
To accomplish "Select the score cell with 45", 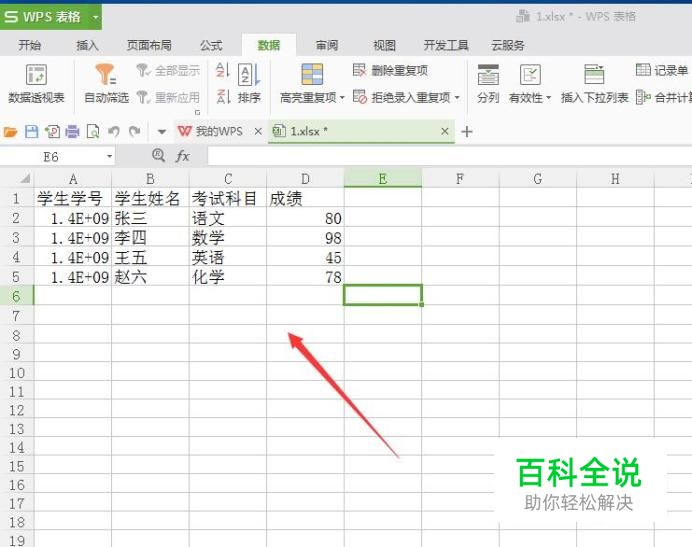I will (x=305, y=257).
